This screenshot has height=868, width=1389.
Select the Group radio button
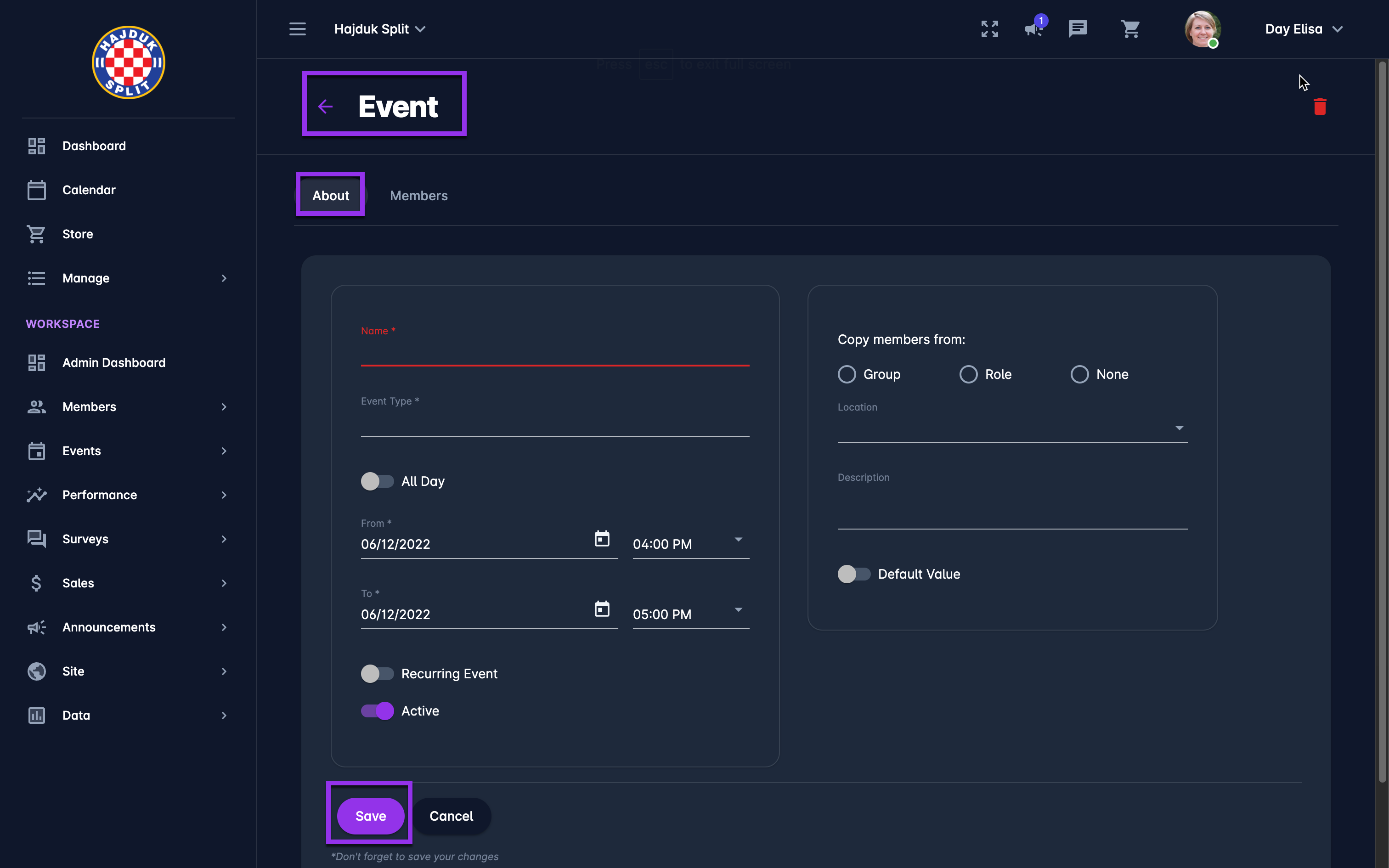[x=847, y=374]
